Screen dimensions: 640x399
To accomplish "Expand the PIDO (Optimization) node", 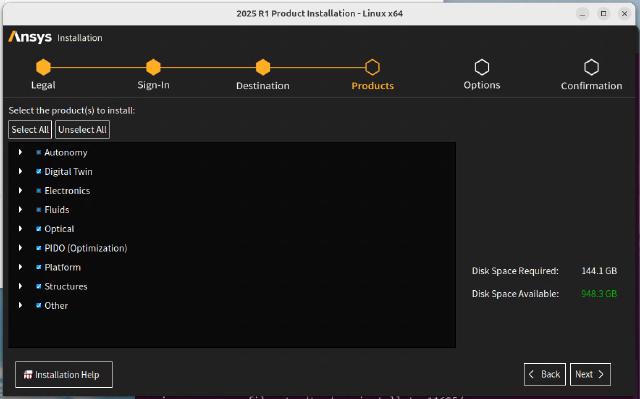I will click(x=20, y=248).
